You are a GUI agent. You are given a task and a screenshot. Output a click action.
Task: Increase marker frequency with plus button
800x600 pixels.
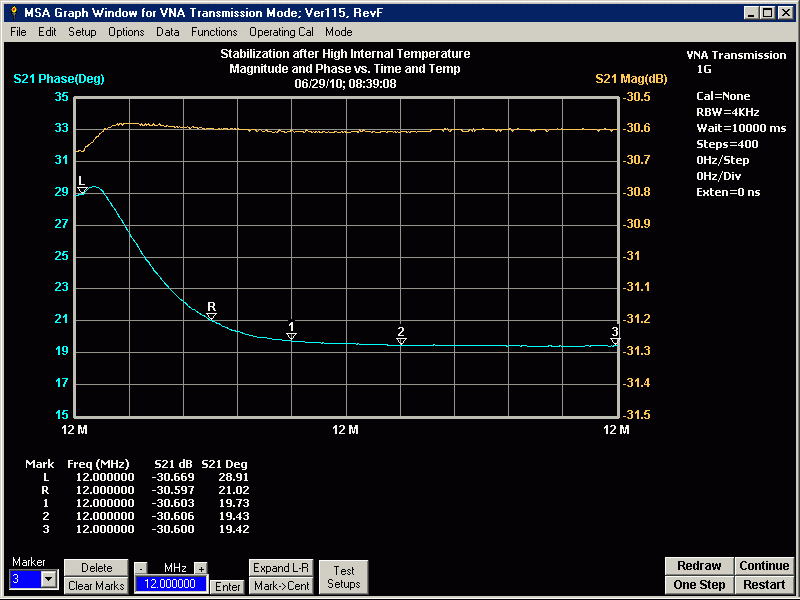tap(201, 568)
